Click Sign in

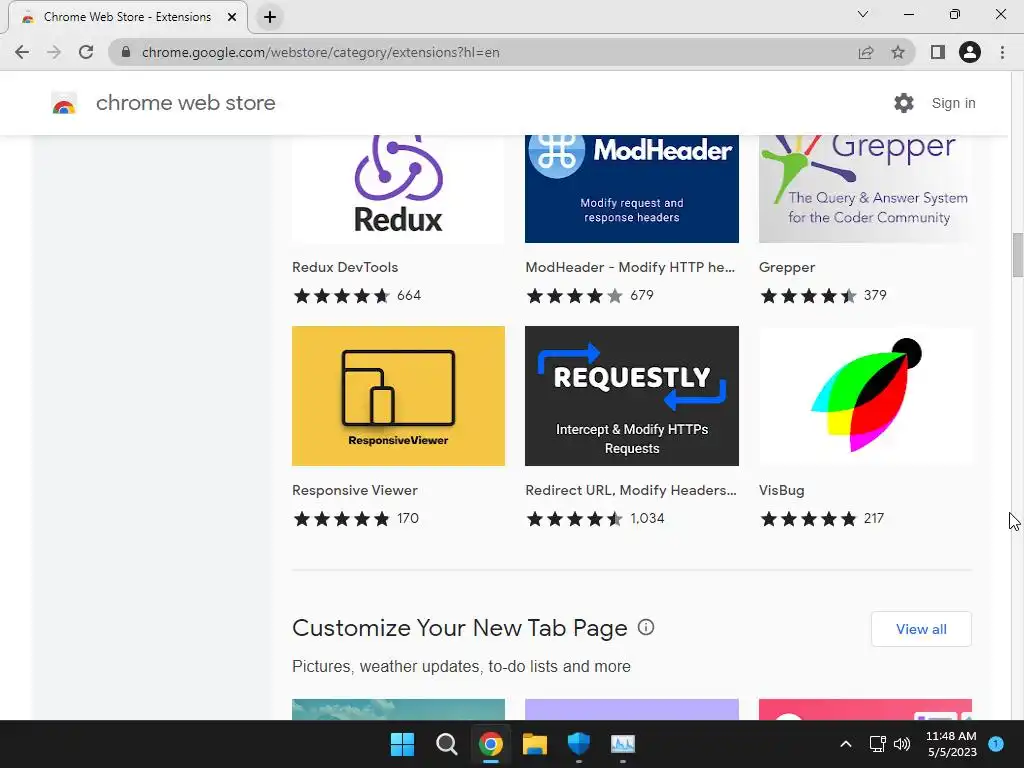pos(953,103)
